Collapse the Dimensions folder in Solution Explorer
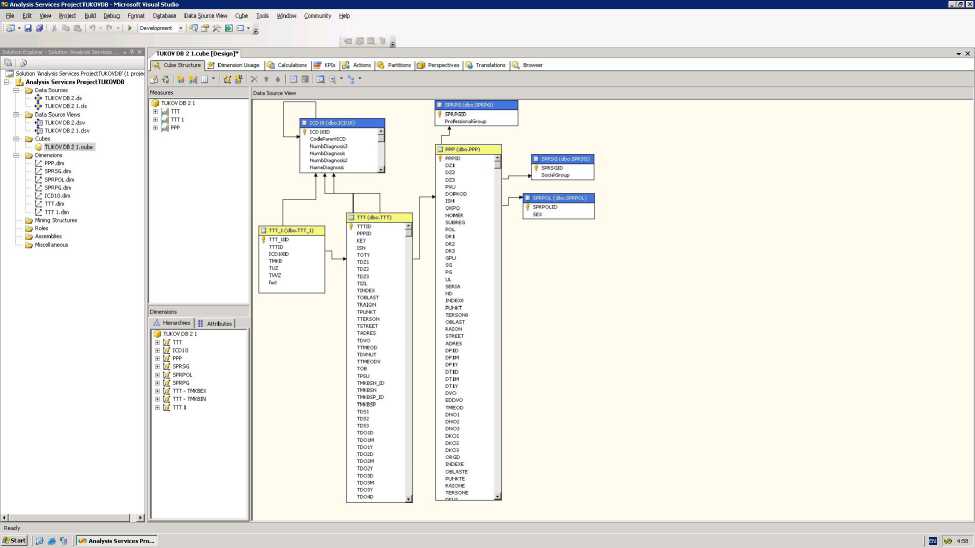 click(x=17, y=155)
